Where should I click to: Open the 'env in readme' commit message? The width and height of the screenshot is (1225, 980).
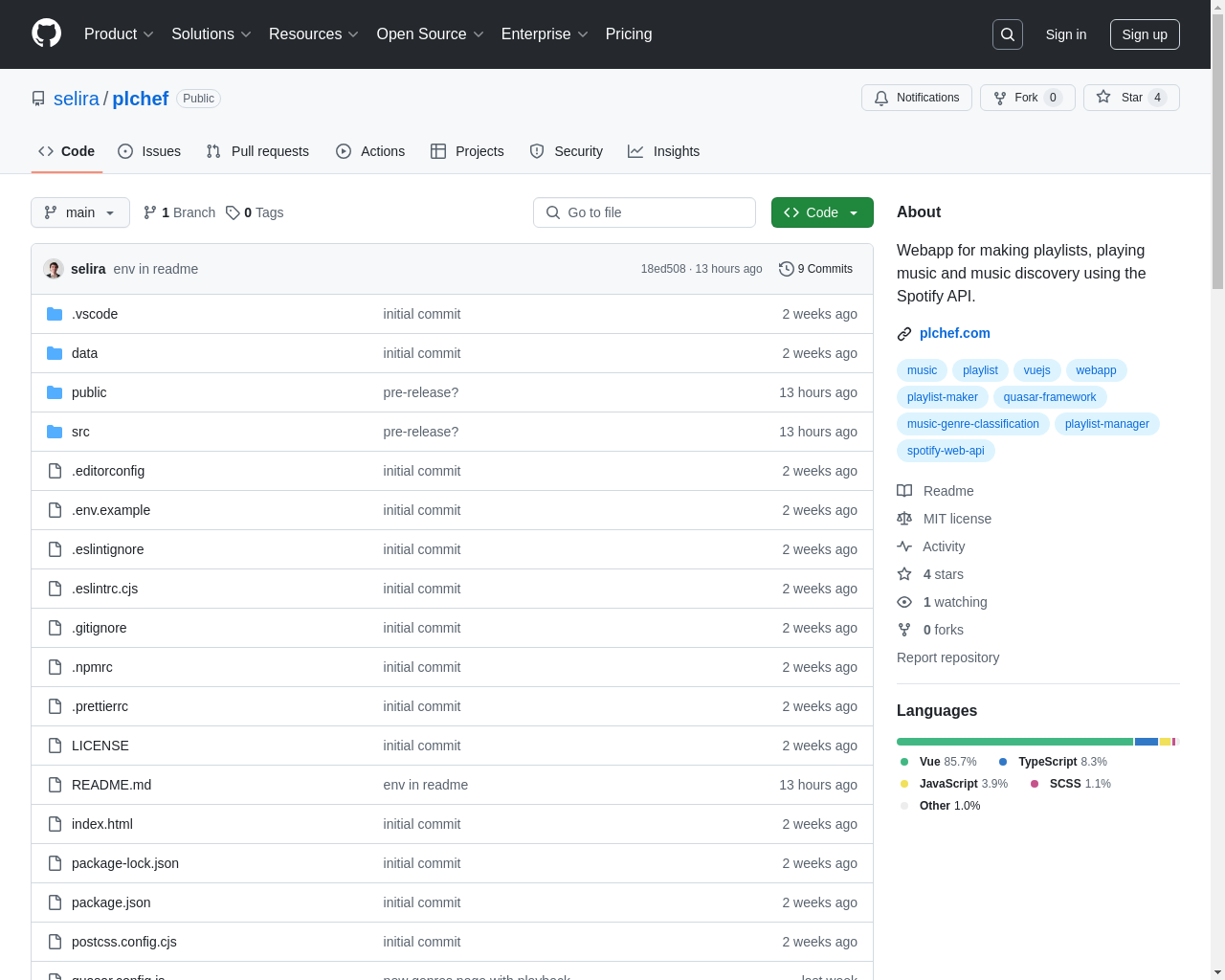pos(156,269)
